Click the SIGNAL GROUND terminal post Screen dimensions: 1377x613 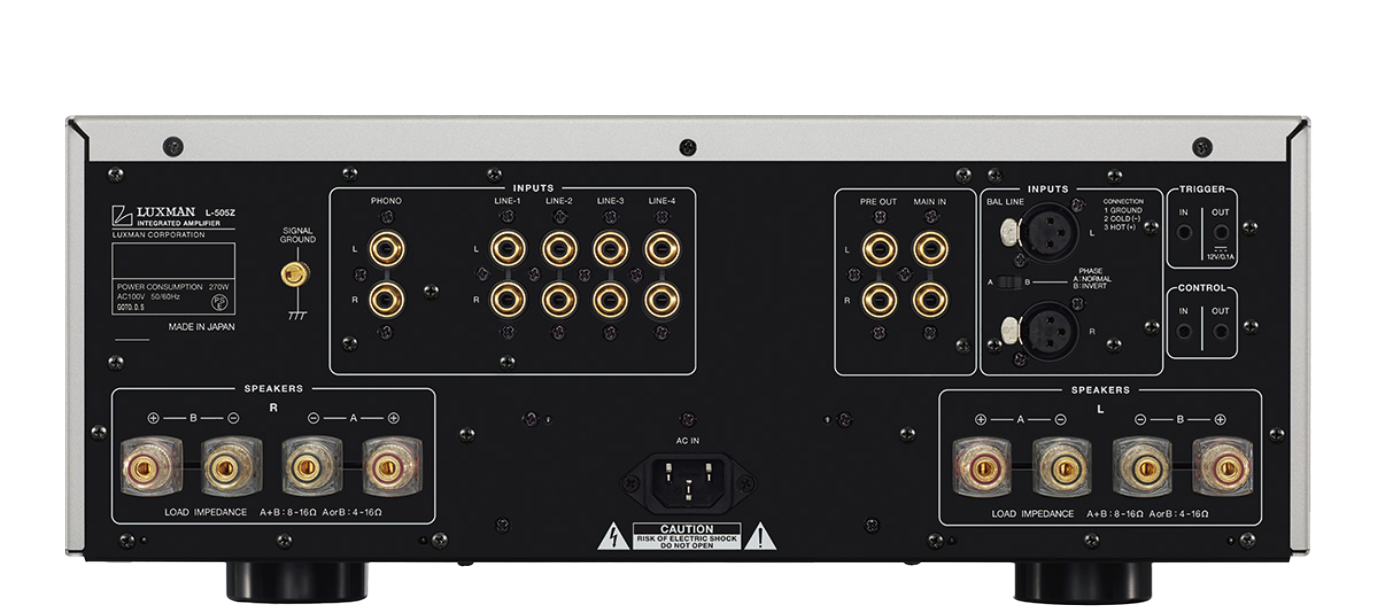294,273
